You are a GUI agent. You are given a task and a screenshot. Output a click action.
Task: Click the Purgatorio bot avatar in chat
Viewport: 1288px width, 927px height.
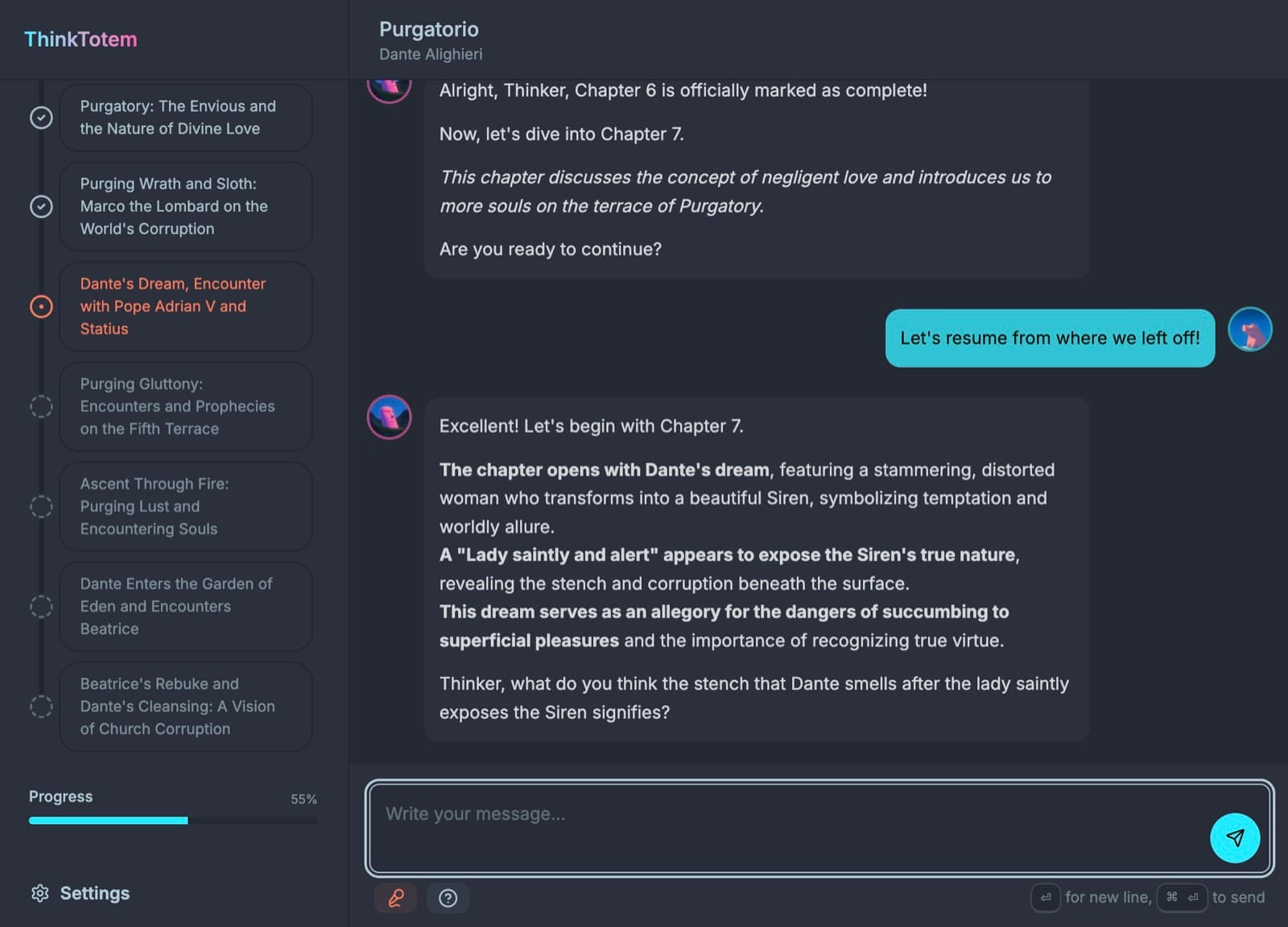click(x=389, y=417)
